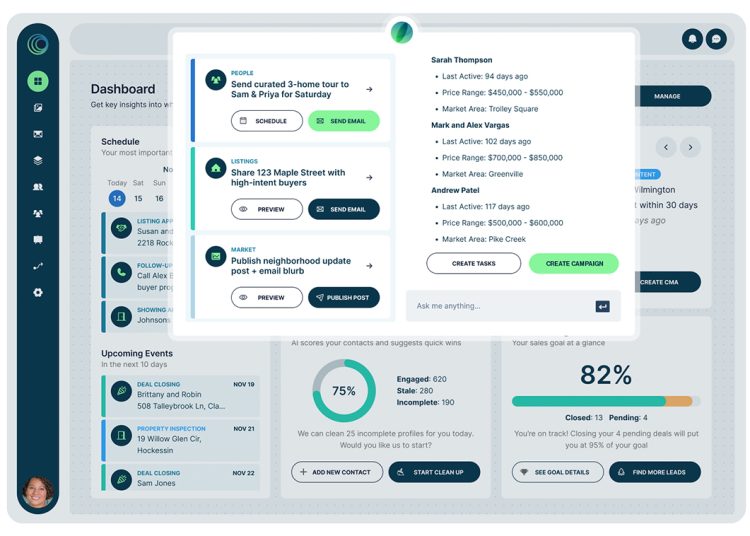
Task: Expand the Share 123 Maple Street arrow
Action: pos(369,178)
